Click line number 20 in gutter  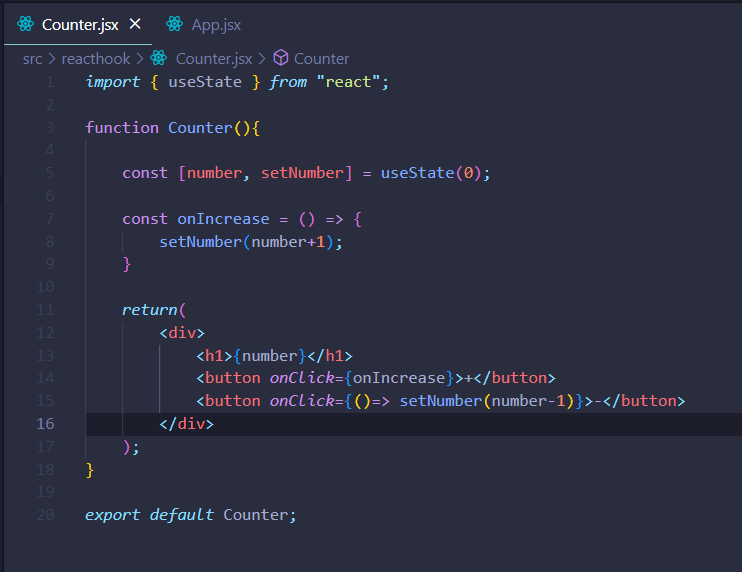point(45,515)
